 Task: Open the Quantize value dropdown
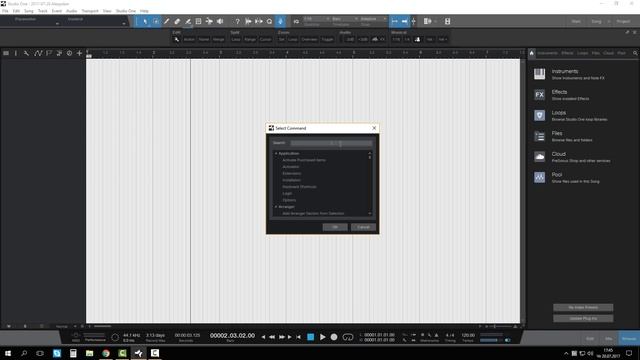point(317,19)
